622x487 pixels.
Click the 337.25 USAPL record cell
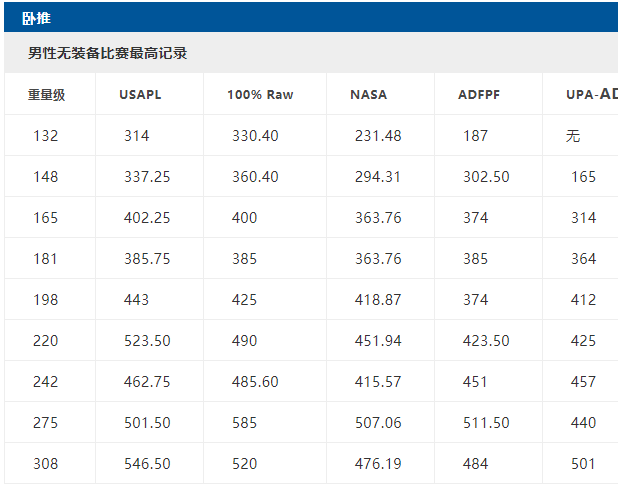coord(147,177)
